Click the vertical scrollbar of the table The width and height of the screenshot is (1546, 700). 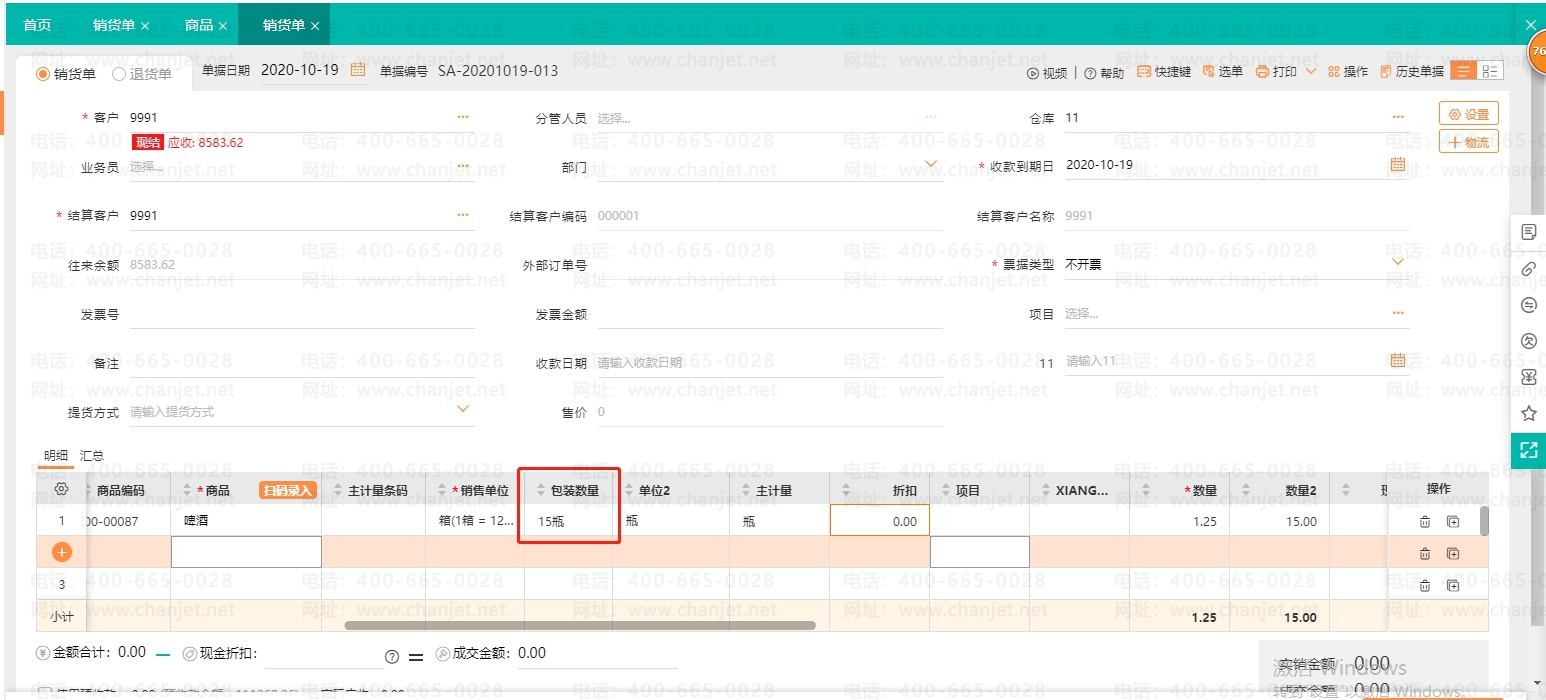(x=1484, y=521)
